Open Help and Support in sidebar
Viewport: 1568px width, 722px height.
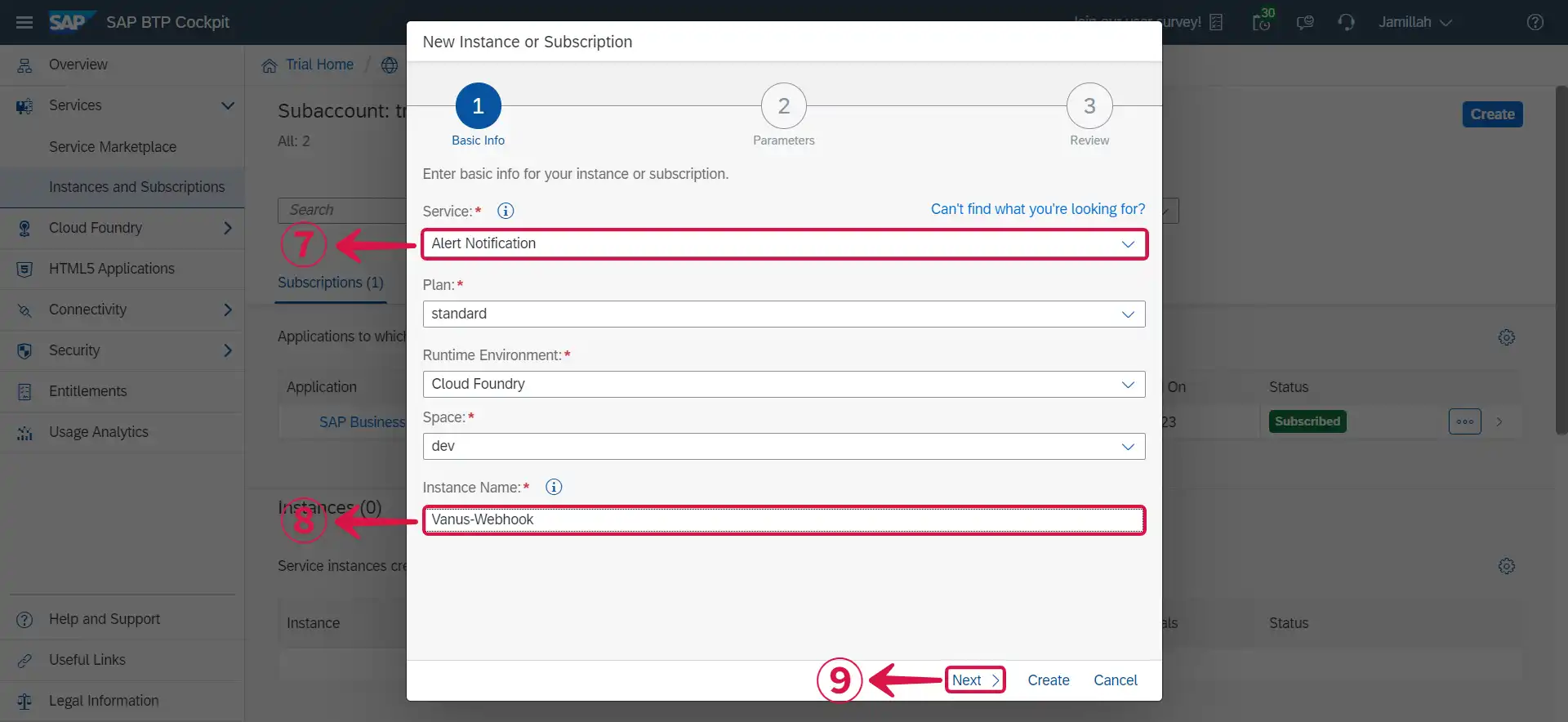105,619
